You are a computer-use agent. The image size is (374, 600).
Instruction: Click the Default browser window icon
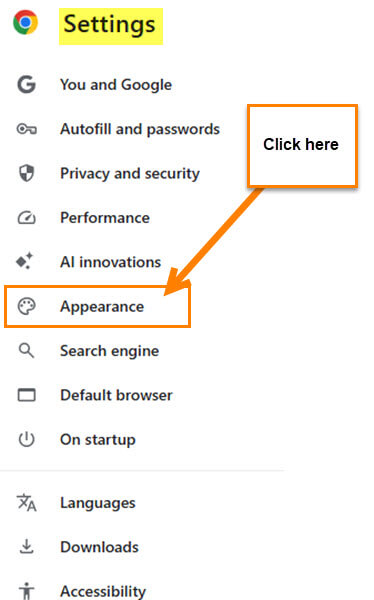click(x=26, y=395)
